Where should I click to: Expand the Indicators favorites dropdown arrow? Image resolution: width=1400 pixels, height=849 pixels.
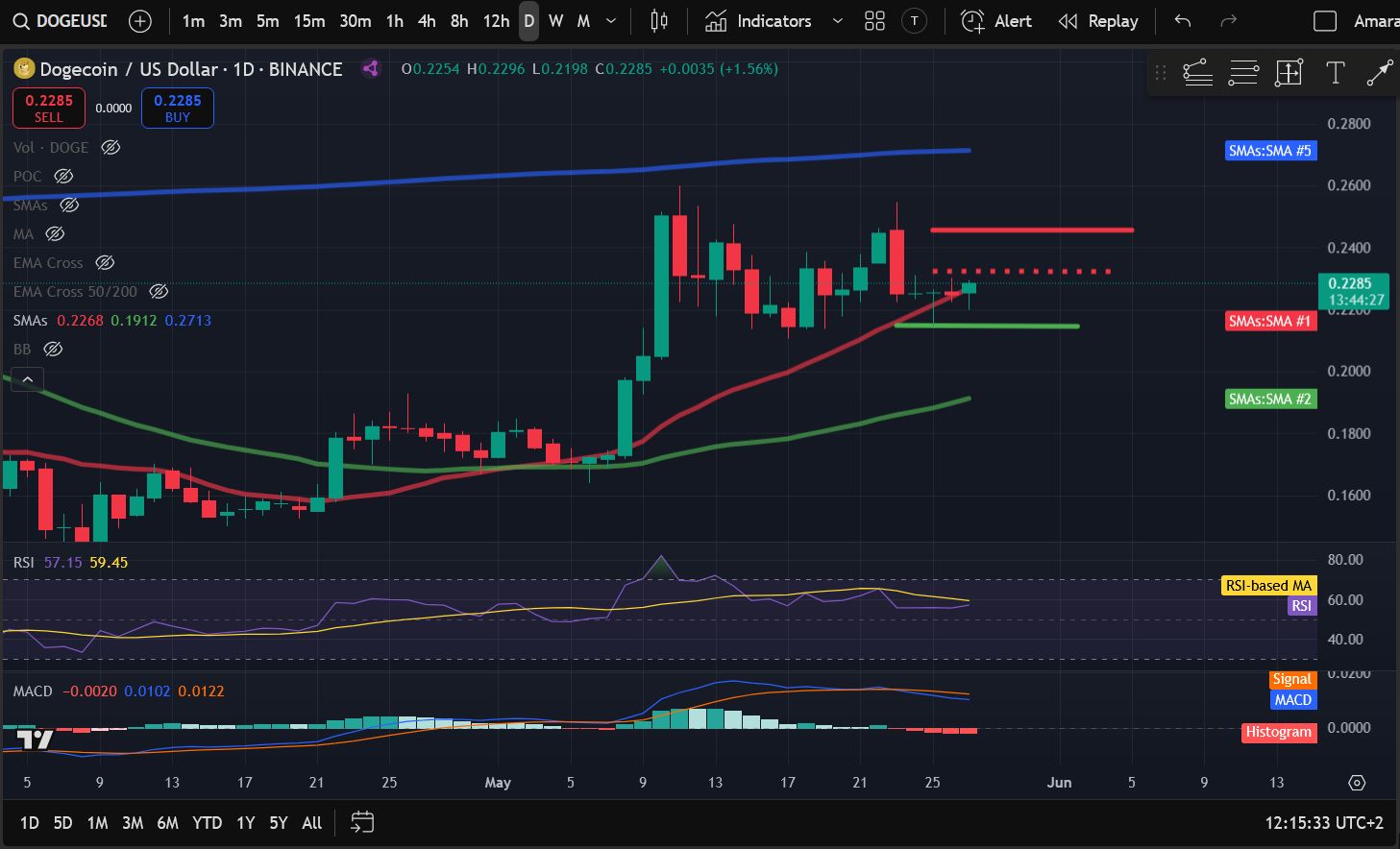pyautogui.click(x=838, y=21)
